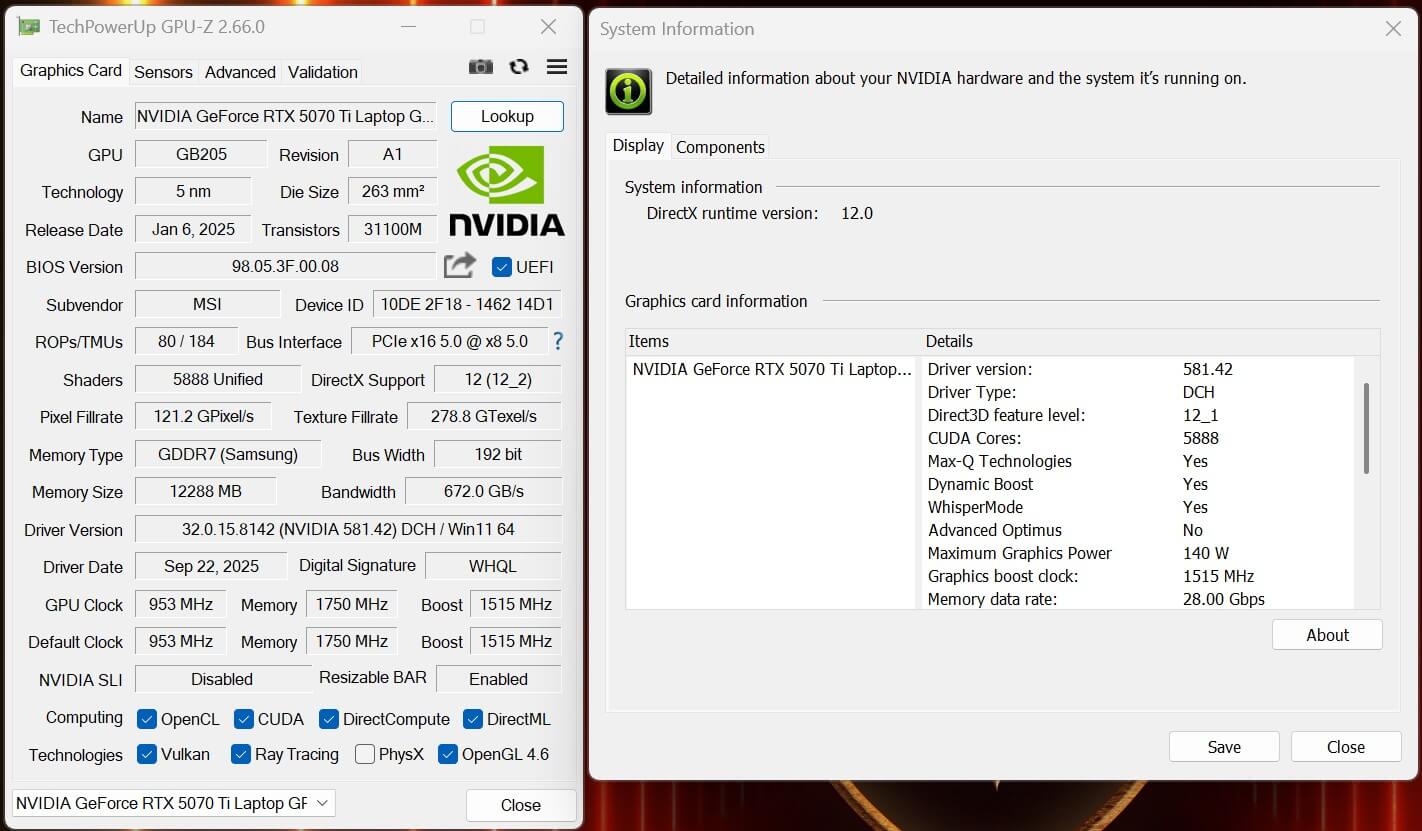Click the BIOS export/share icon
This screenshot has height=831, width=1422.
459,265
